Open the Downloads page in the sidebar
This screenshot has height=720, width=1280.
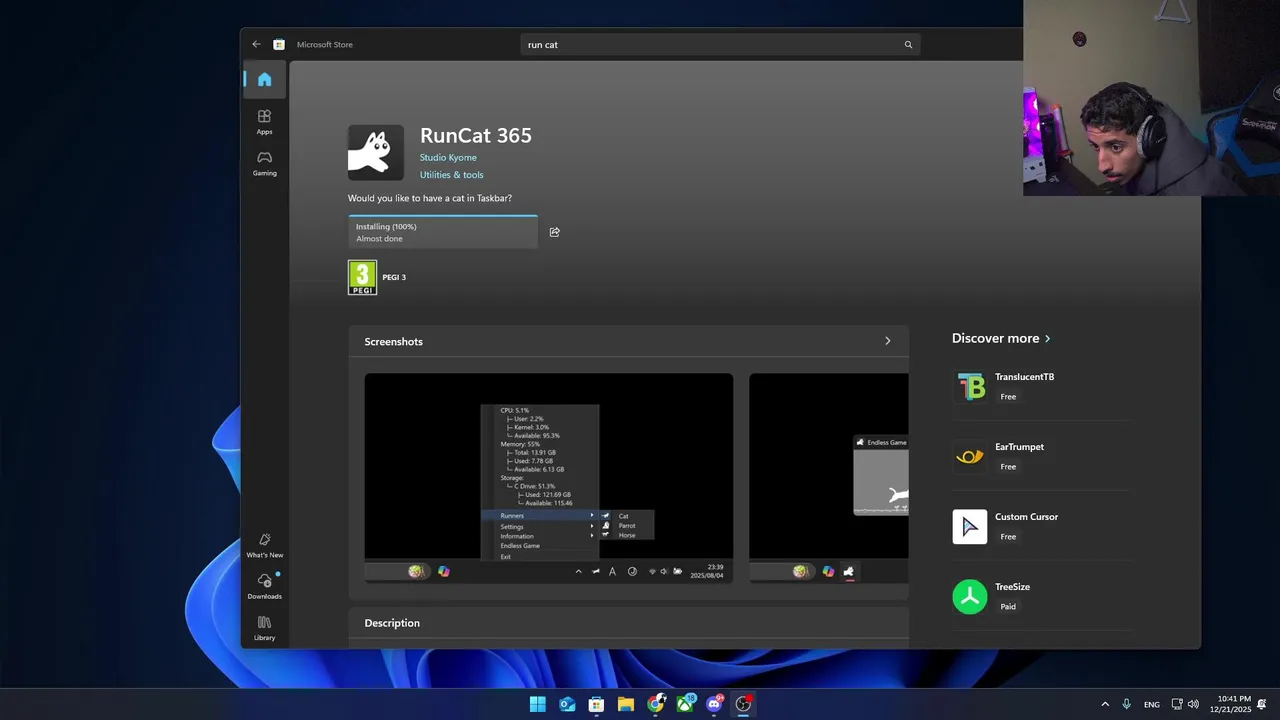click(264, 586)
